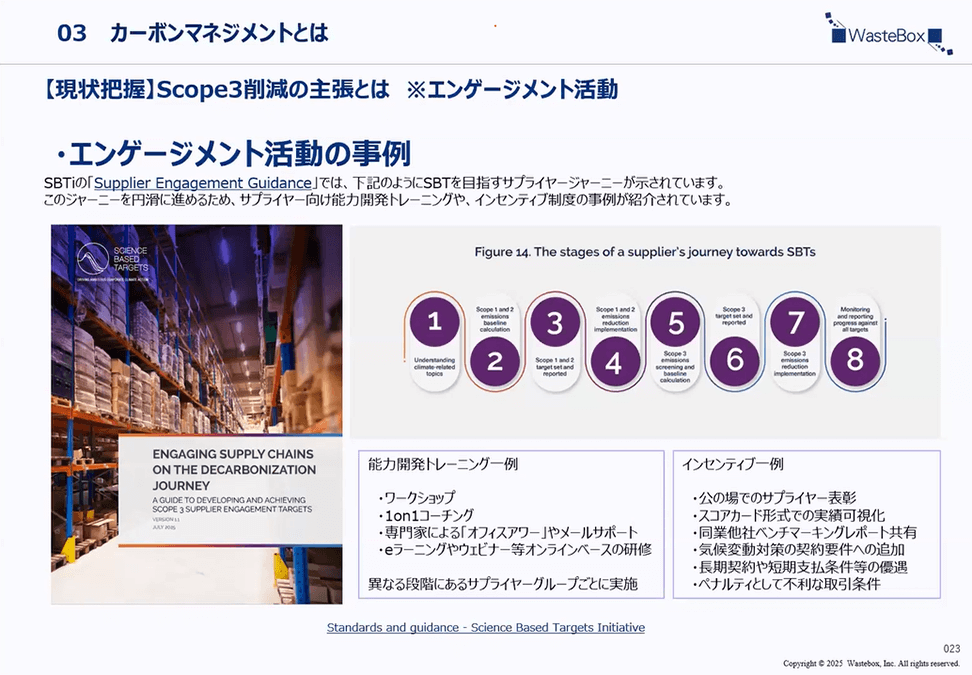This screenshot has width=972, height=675.
Task: Click the Figure 14 diagram title
Action: pos(644,252)
